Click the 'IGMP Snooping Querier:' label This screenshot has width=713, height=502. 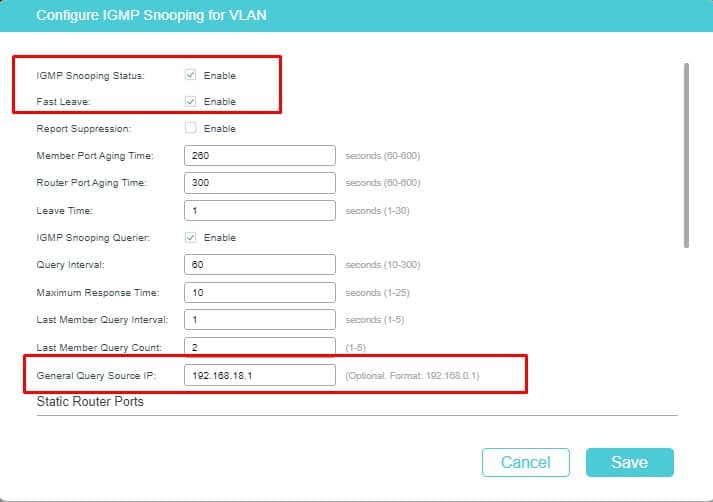(93, 237)
